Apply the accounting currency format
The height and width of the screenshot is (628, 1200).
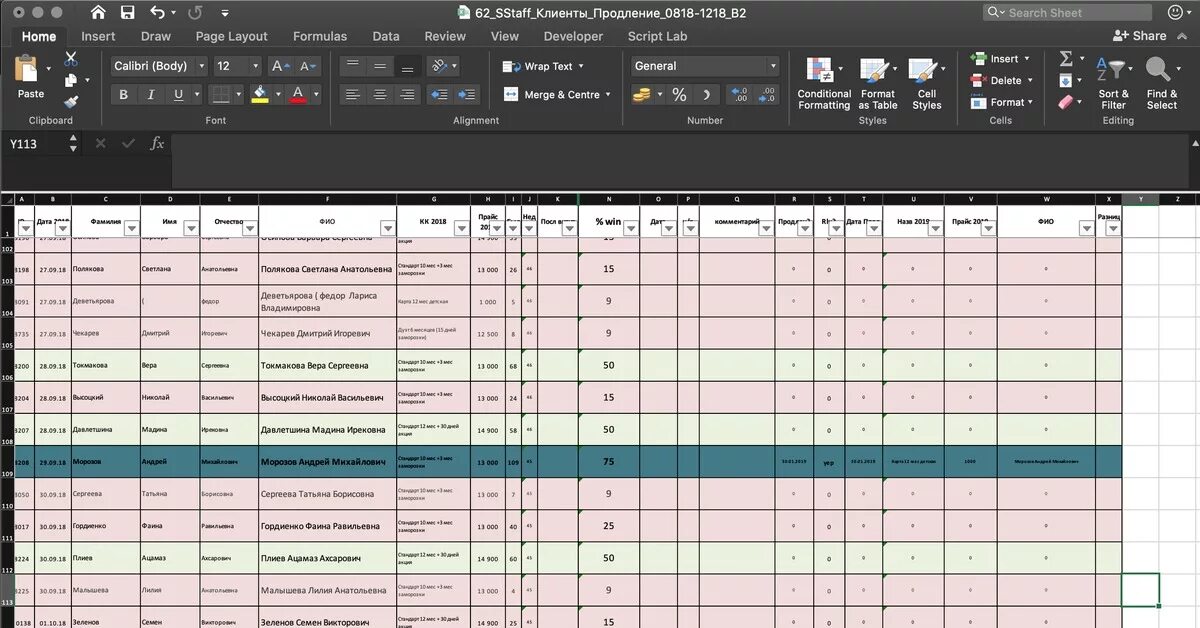pyautogui.click(x=641, y=95)
